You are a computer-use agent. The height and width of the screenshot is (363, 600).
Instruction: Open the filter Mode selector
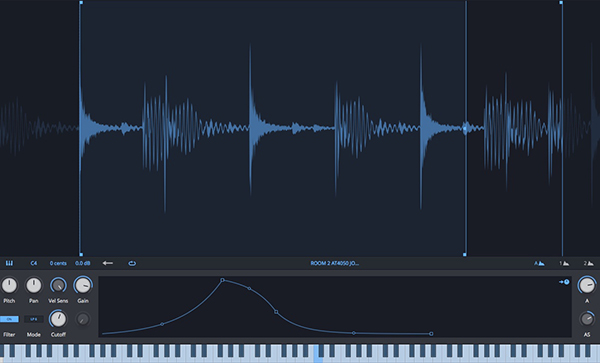(x=34, y=319)
